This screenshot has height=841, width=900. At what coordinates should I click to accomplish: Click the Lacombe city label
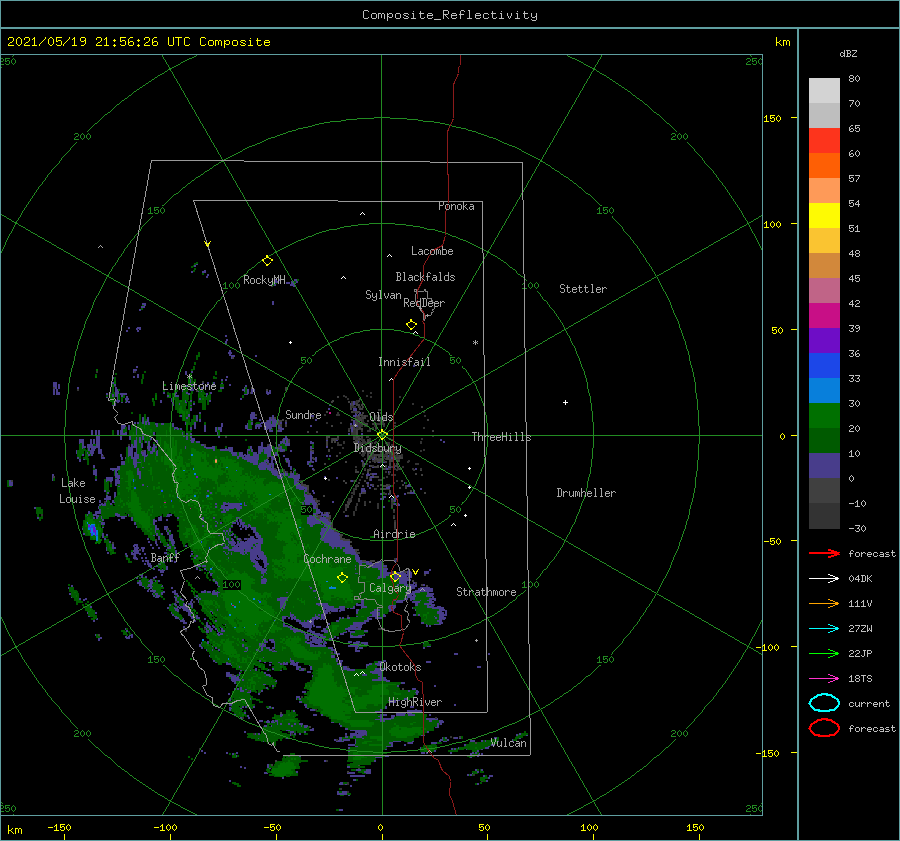432,251
